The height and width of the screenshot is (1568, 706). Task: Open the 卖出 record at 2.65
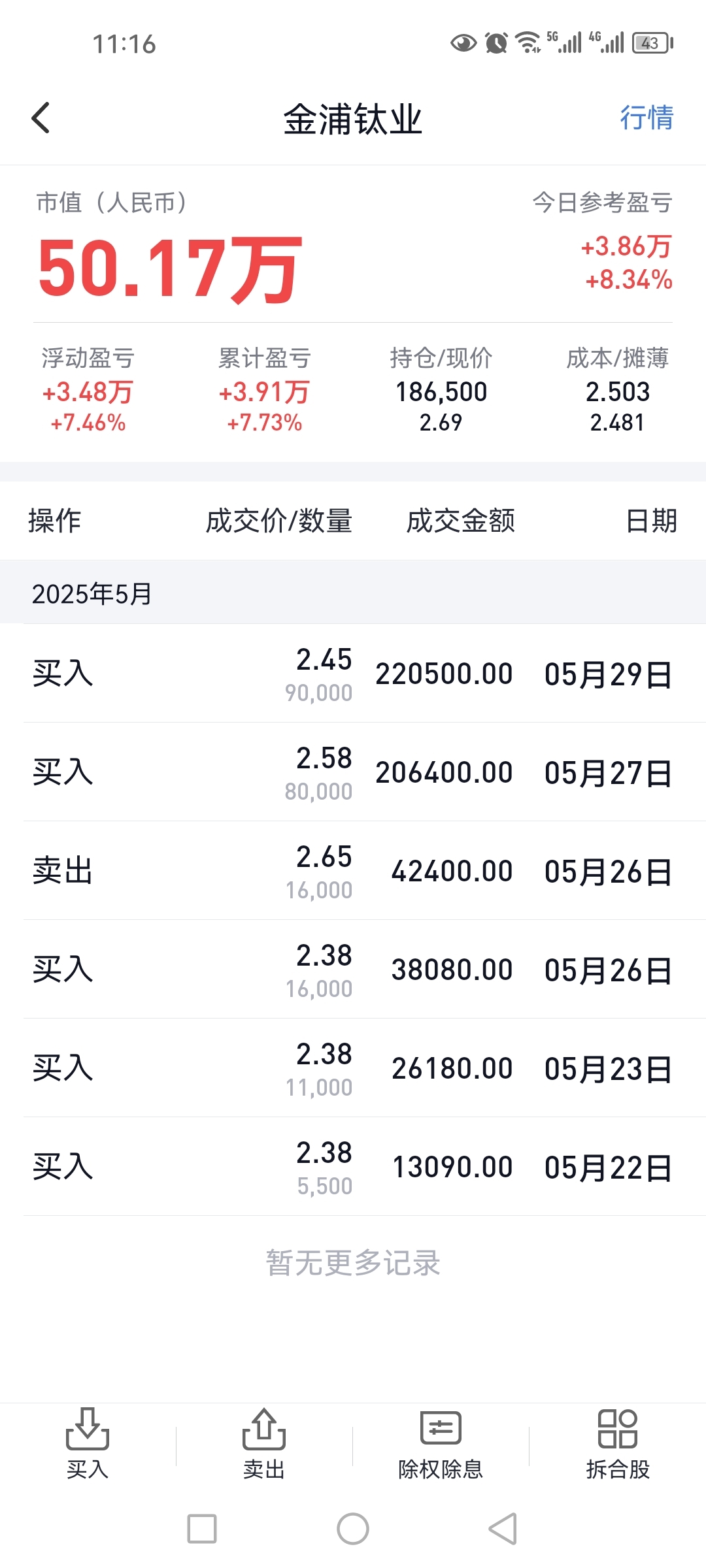353,871
